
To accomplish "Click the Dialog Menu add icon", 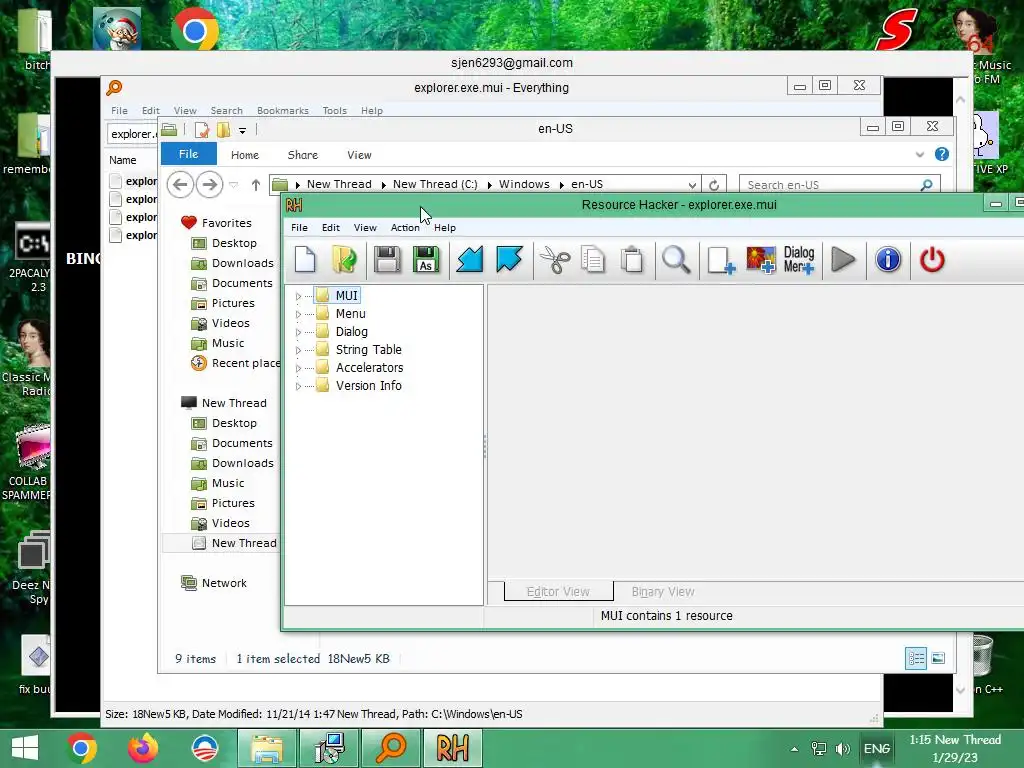I will click(x=799, y=260).
